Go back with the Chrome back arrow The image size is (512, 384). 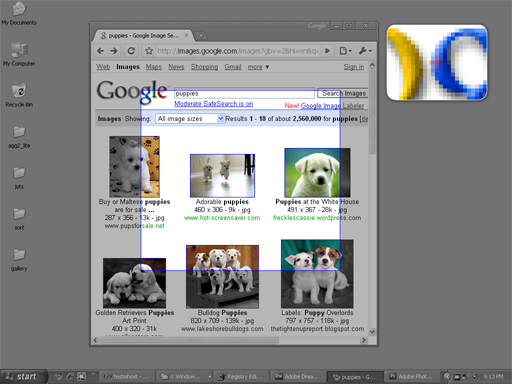click(100, 51)
